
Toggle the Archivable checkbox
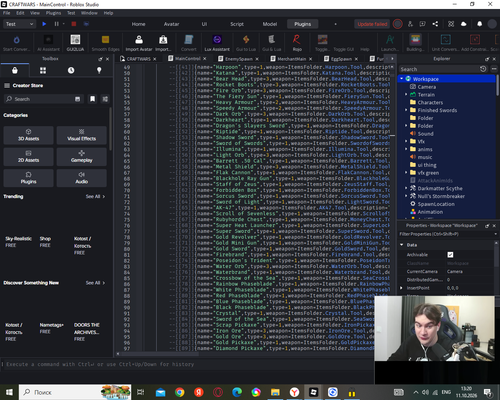tap(450, 255)
